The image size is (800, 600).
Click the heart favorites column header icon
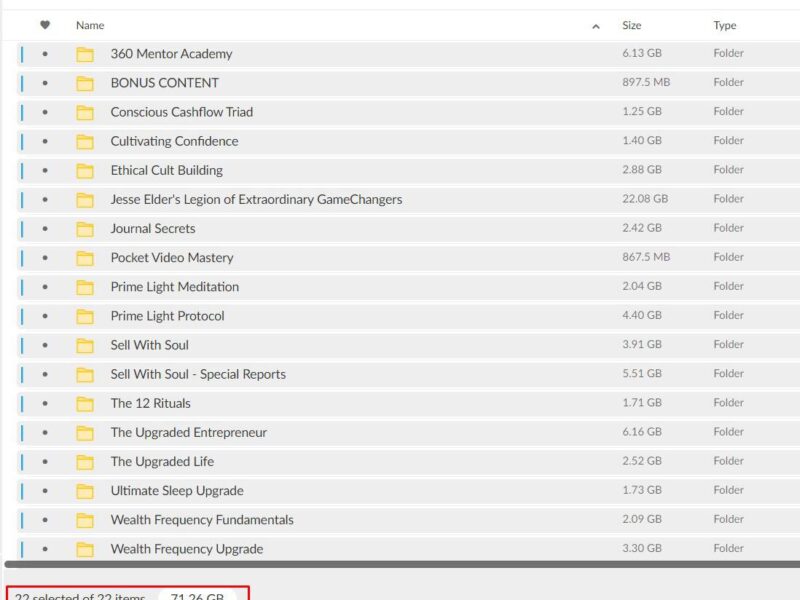coord(45,25)
